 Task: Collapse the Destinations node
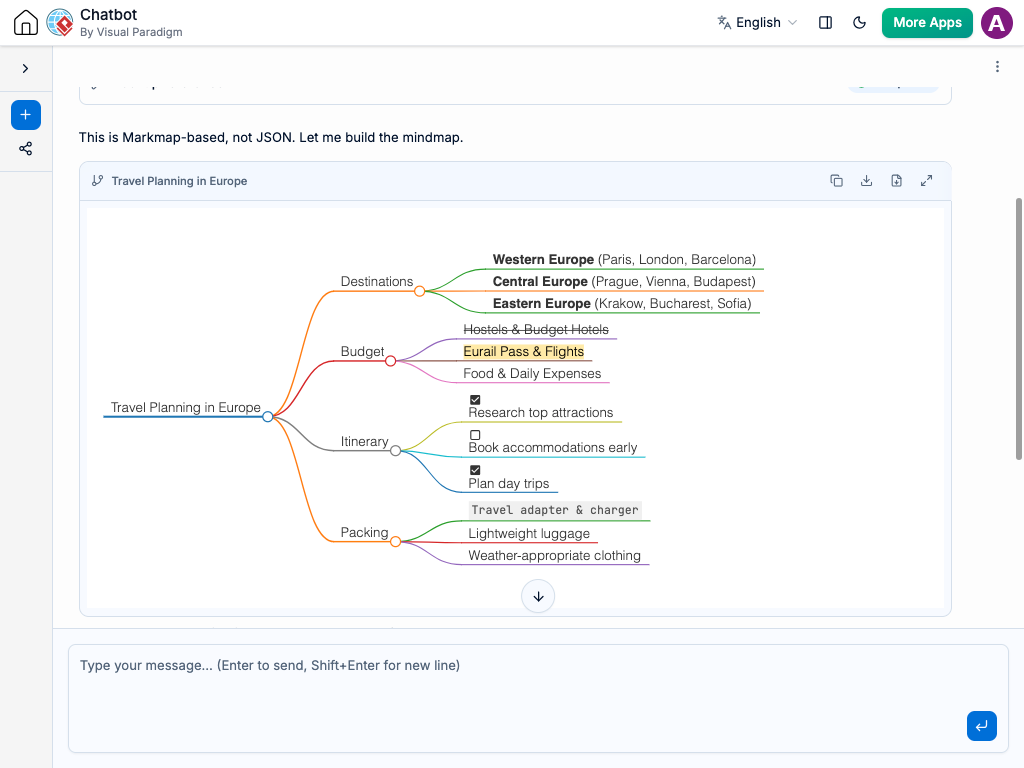point(420,291)
